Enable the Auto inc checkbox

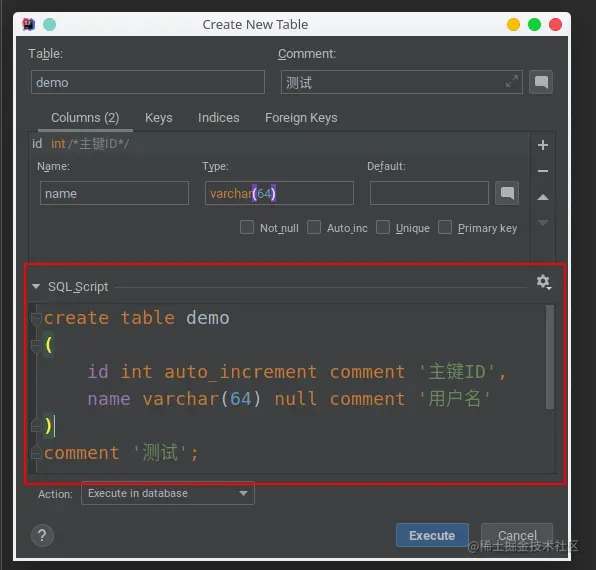(314, 227)
